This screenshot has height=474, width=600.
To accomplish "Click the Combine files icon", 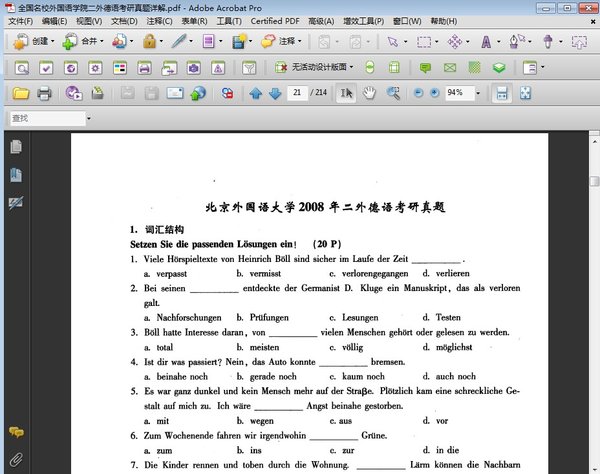I will [x=70, y=41].
